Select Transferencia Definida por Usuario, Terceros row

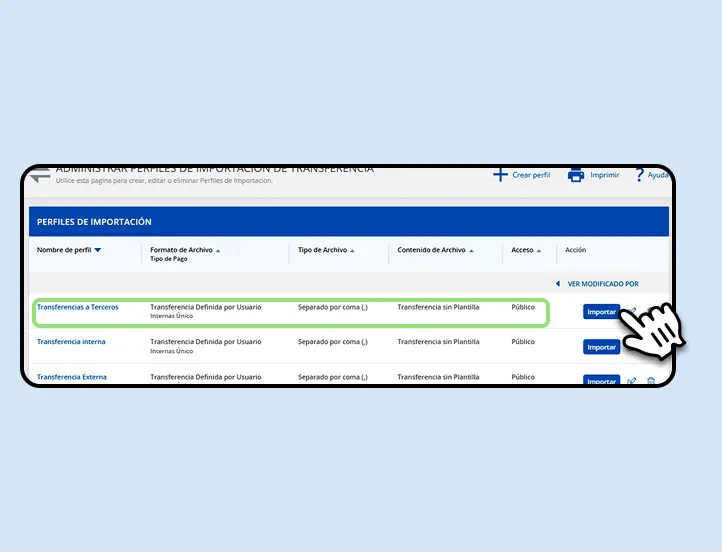tap(206, 307)
